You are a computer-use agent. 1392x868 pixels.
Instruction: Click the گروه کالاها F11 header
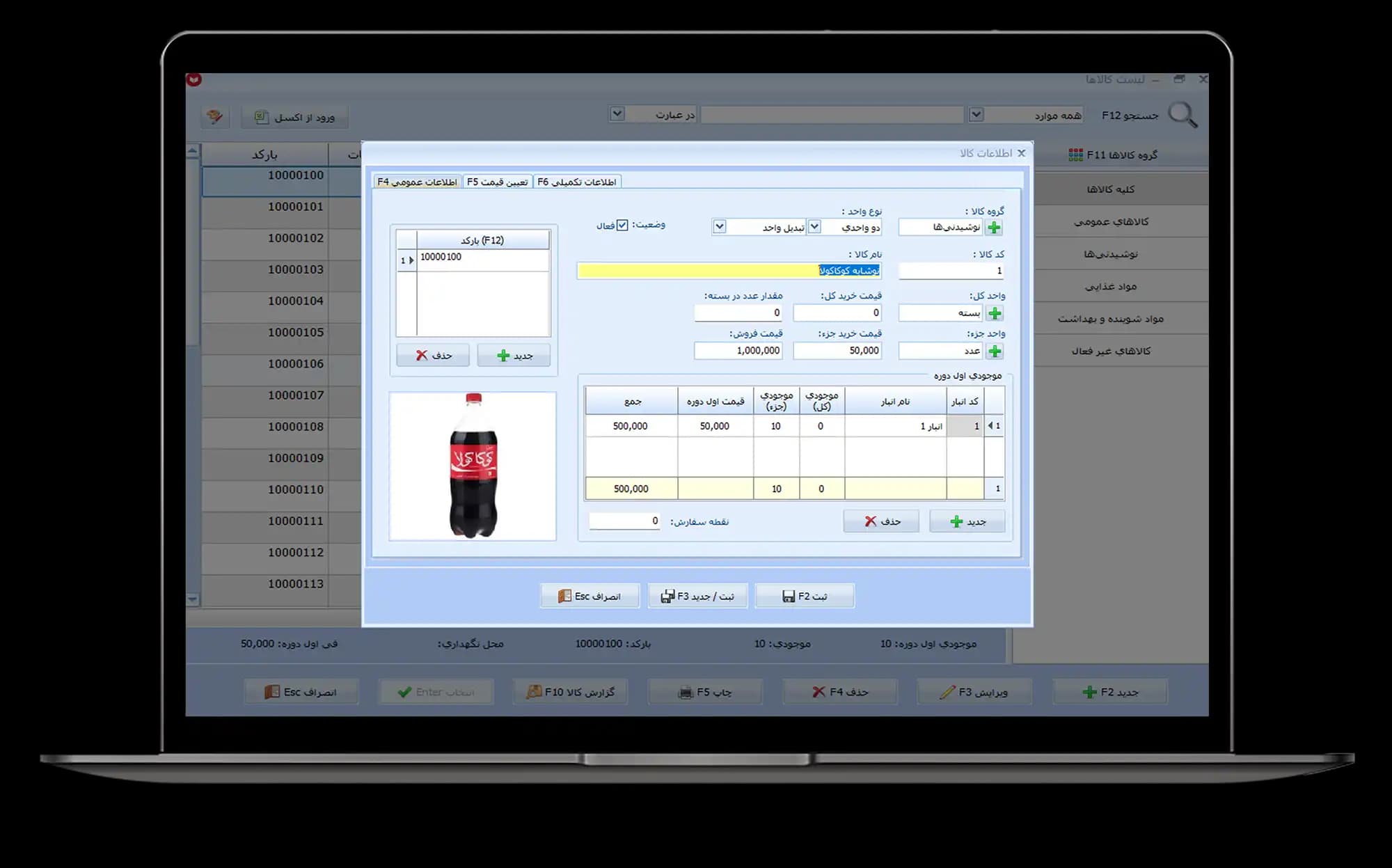point(1113,155)
